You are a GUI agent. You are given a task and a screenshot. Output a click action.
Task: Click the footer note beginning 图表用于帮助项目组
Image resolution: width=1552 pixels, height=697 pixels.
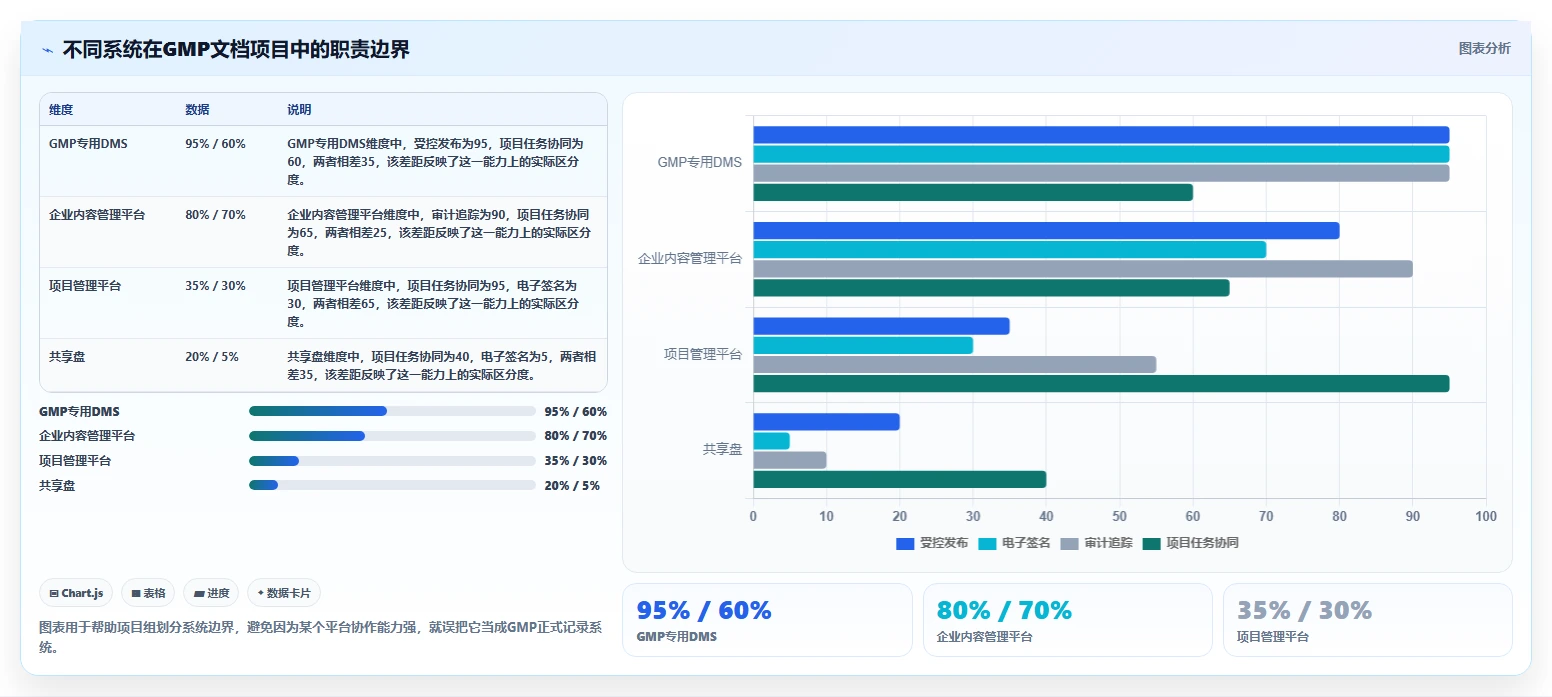[x=320, y=637]
